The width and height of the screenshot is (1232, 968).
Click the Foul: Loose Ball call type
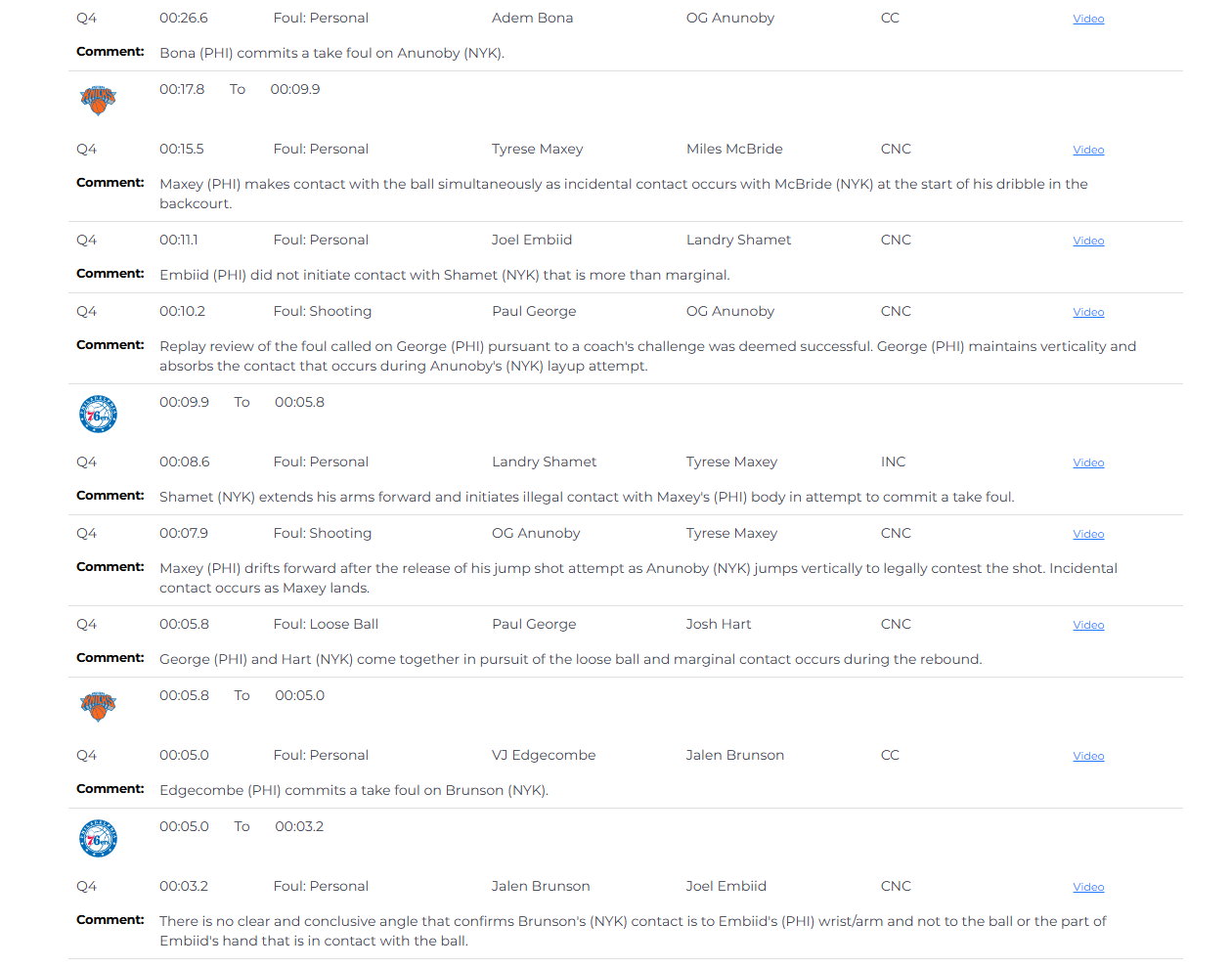click(326, 624)
